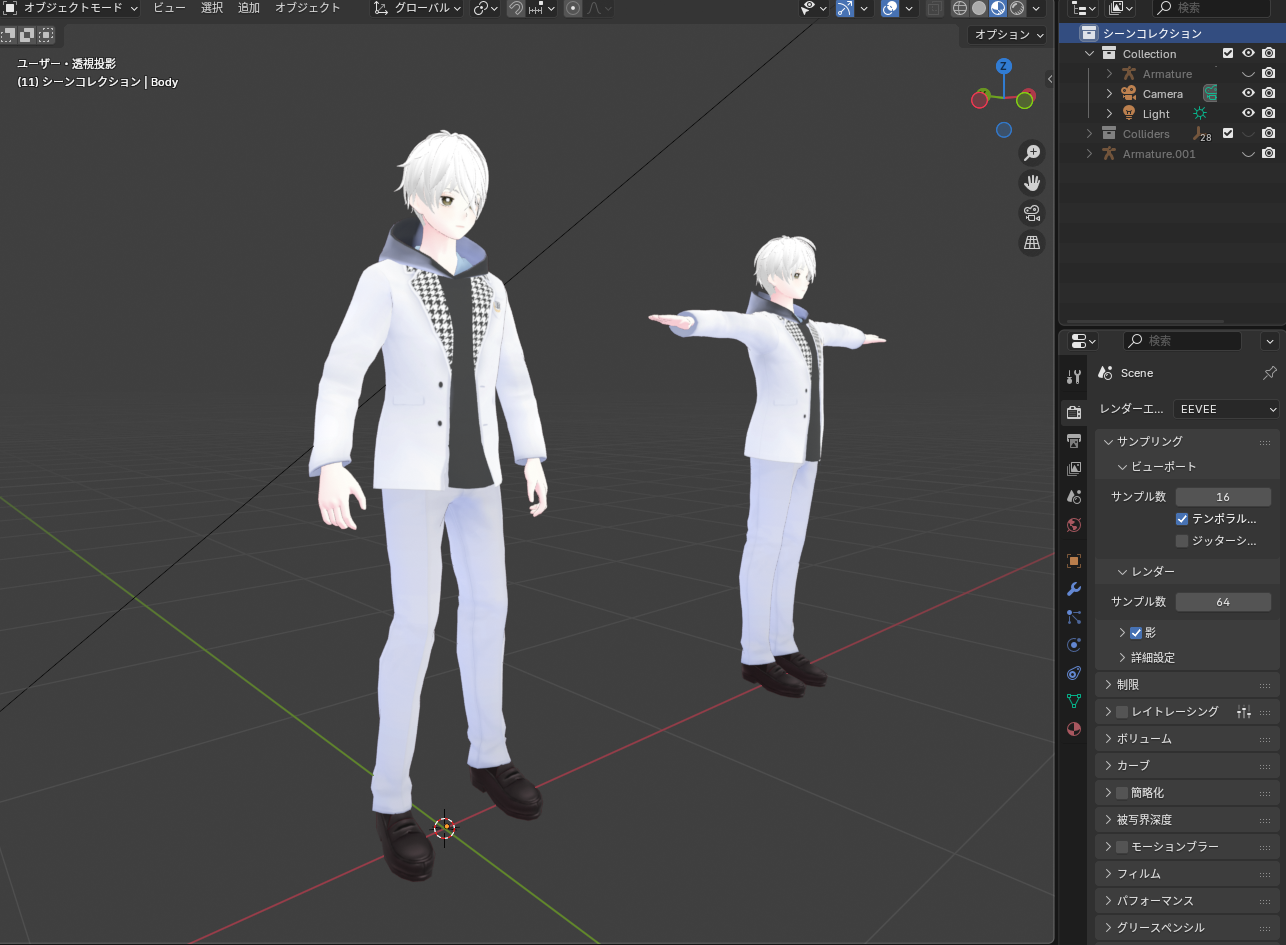This screenshot has width=1286, height=945.
Task: Select wireframe viewport shading
Action: (960, 8)
